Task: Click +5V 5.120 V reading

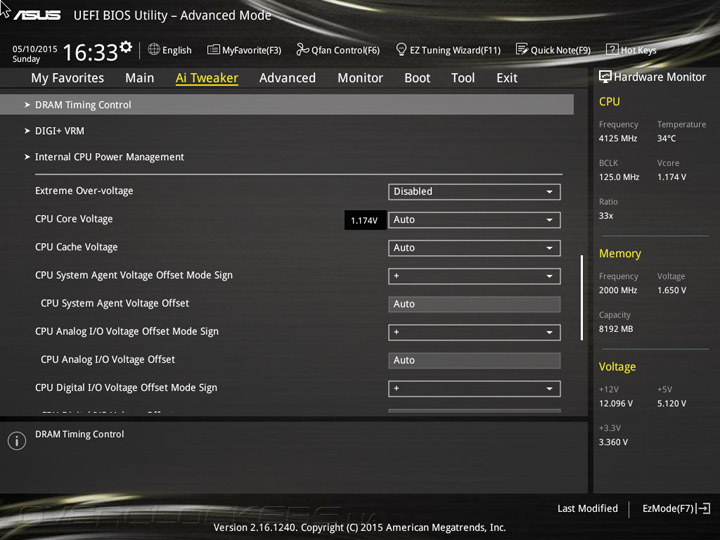Action: click(672, 404)
